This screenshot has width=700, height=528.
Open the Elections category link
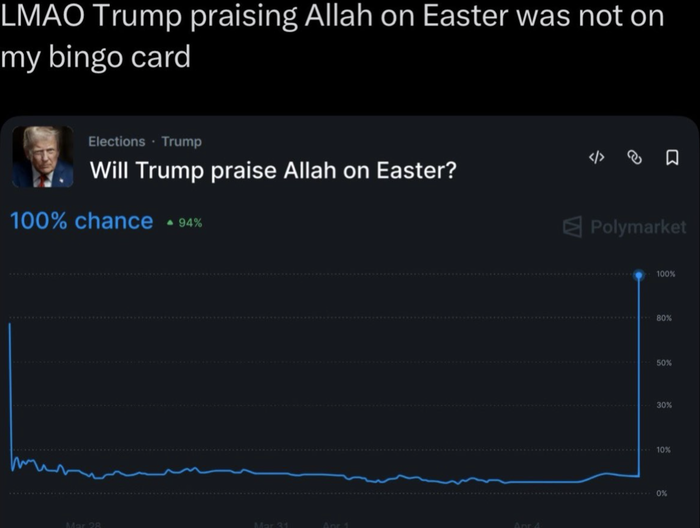116,142
